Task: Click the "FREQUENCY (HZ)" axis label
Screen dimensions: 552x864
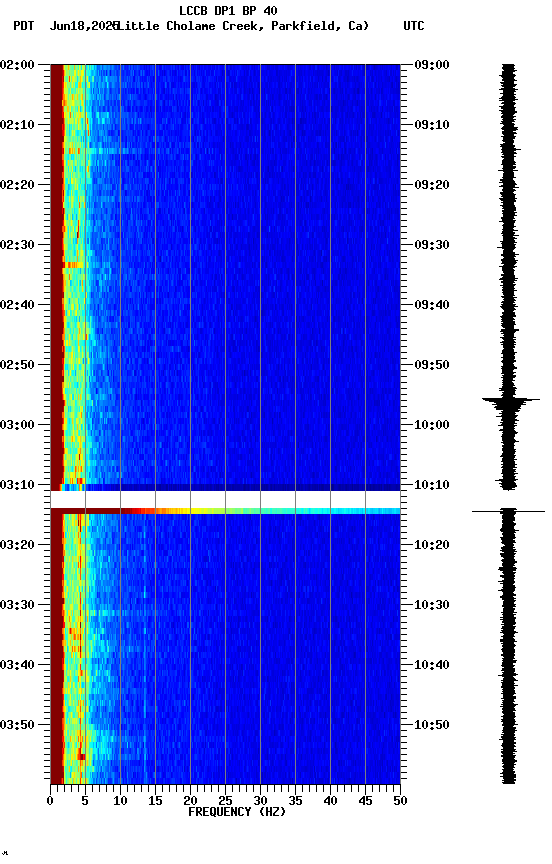Action: (237, 812)
